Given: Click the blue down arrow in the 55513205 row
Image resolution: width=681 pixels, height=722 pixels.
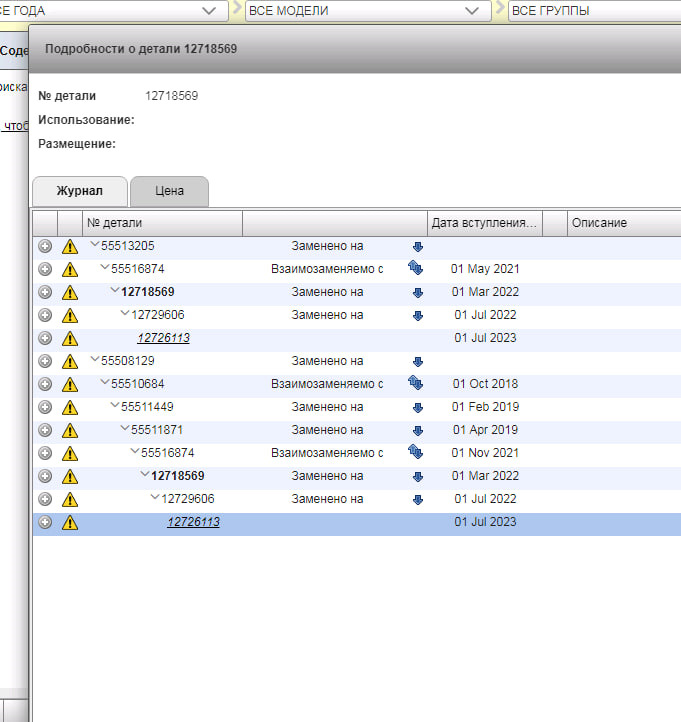Looking at the screenshot, I should [418, 246].
